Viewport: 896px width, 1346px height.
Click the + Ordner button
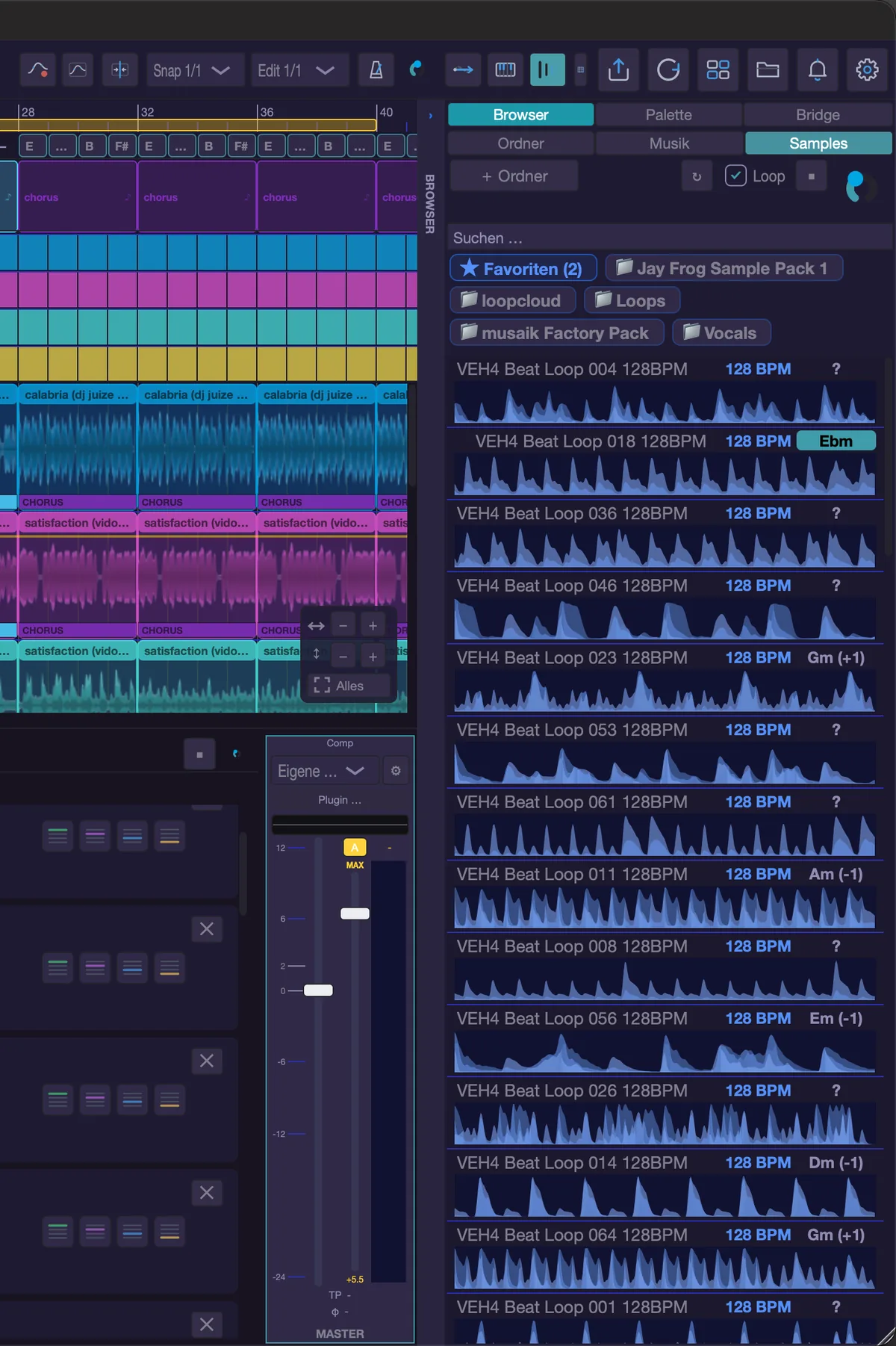(514, 176)
